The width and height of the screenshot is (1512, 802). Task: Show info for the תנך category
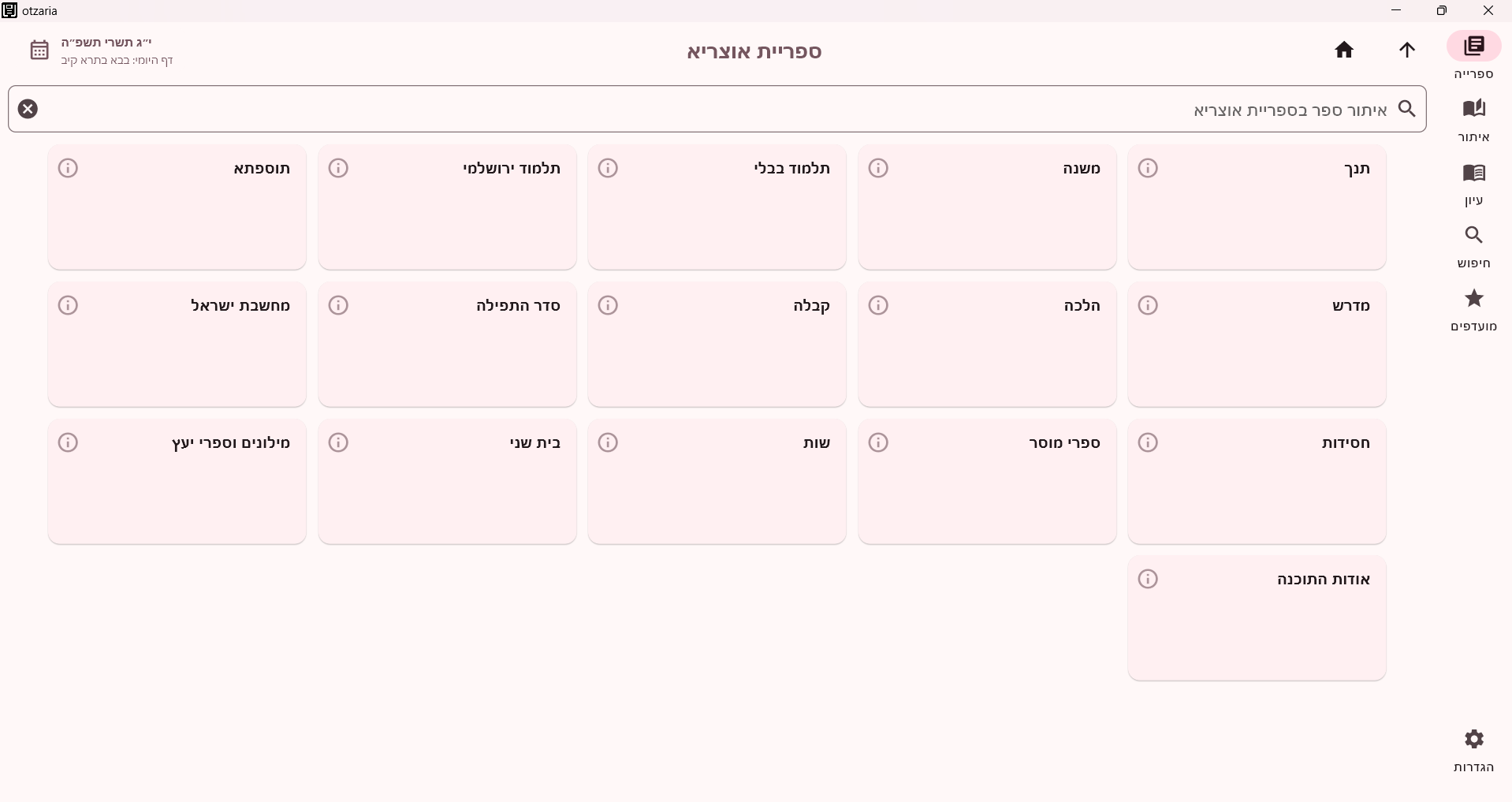[1148, 168]
